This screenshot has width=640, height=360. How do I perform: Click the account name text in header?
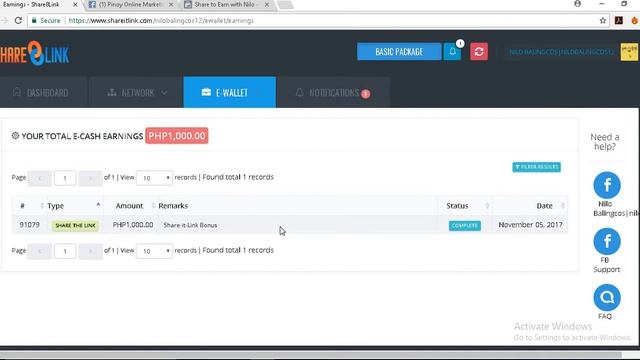[562, 52]
